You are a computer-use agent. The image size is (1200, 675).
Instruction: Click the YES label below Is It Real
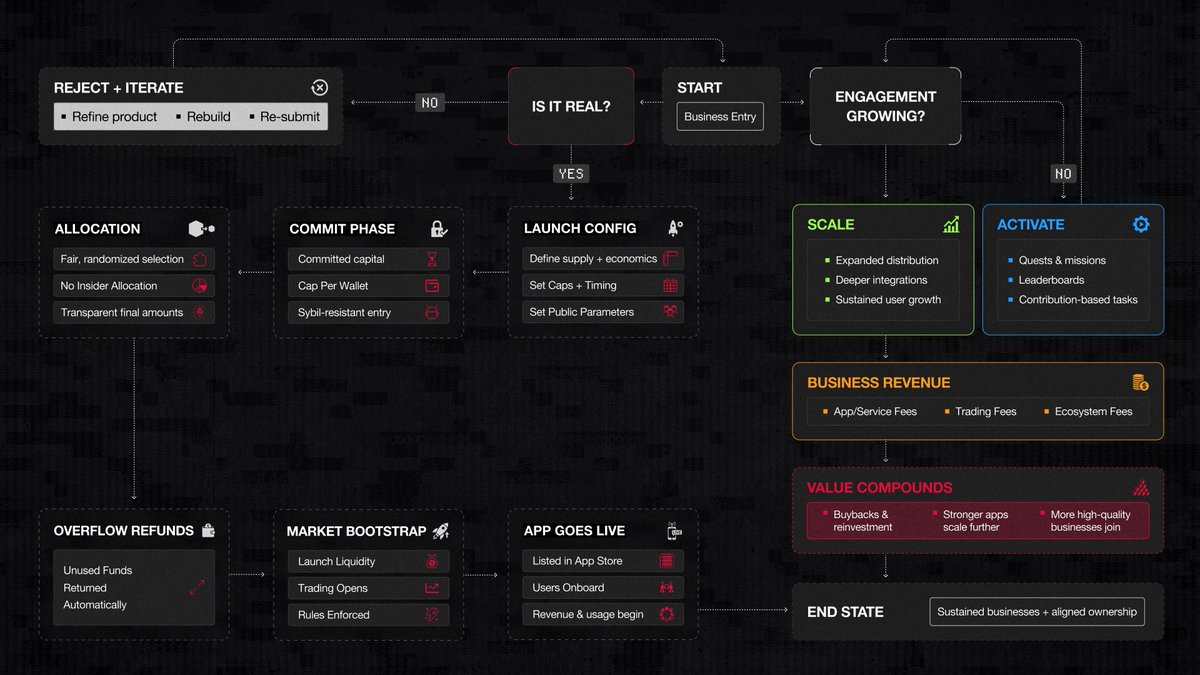[x=571, y=173]
